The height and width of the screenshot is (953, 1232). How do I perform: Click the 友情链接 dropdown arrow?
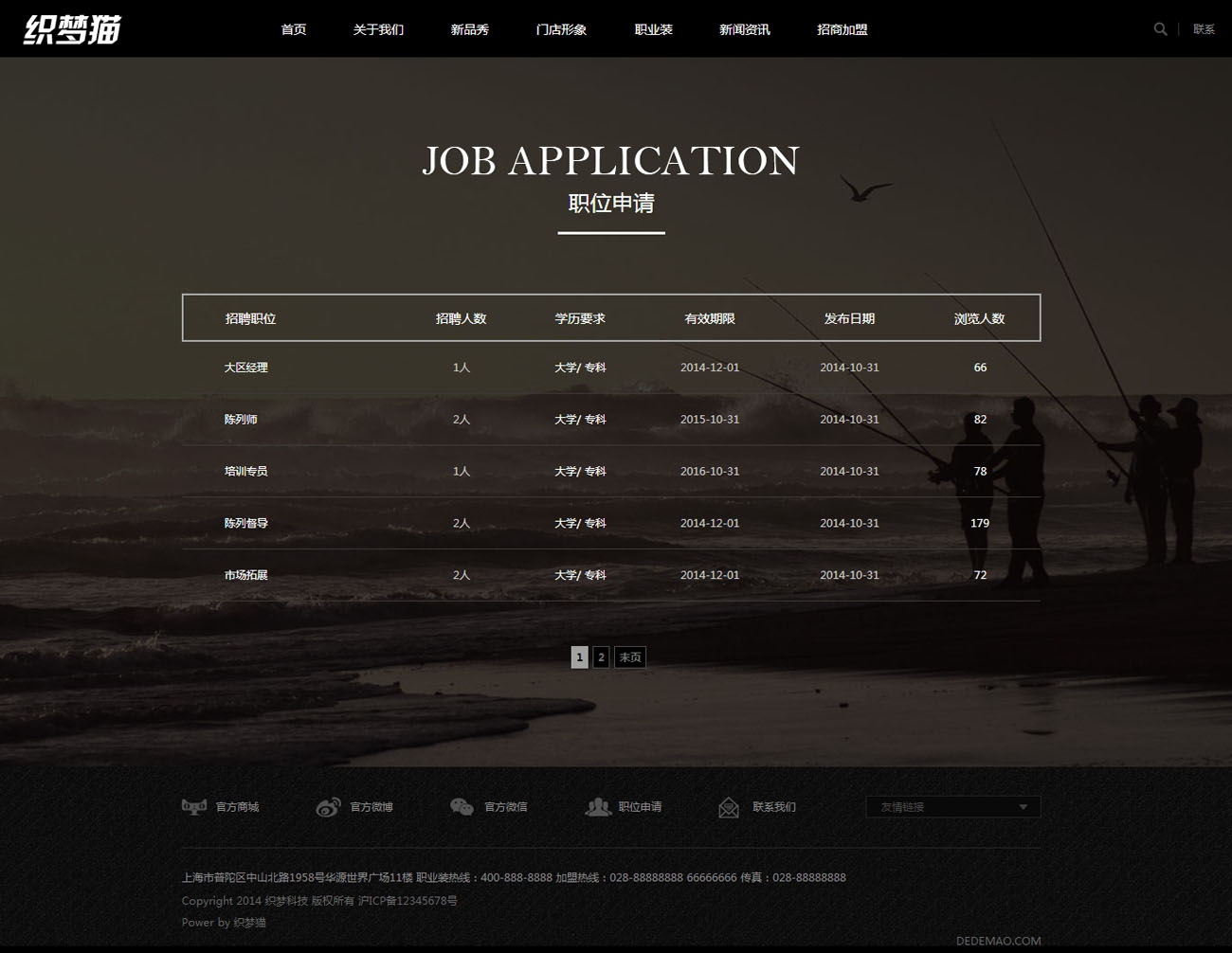click(x=1023, y=807)
